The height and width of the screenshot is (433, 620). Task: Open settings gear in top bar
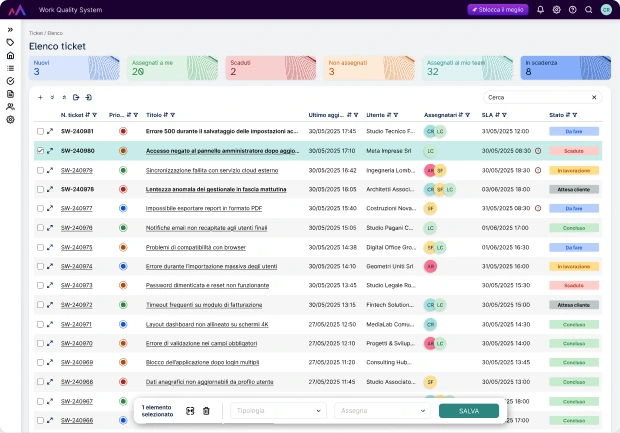557,10
